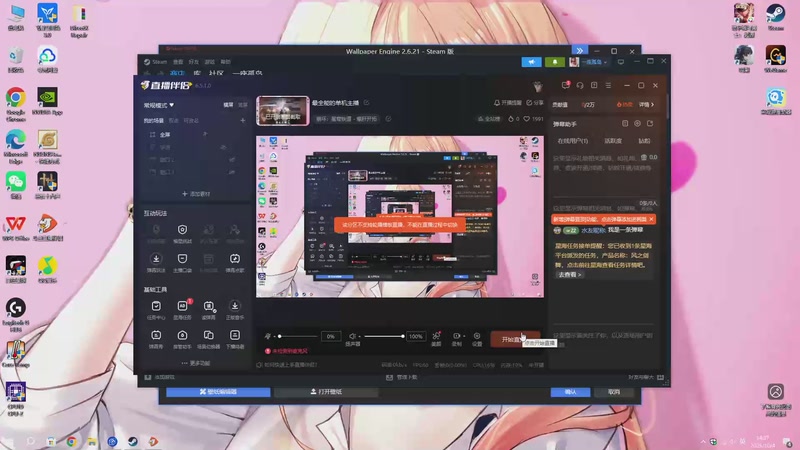Pop out the 弹幕助手 panel
800x450 pixels.
click(x=650, y=123)
